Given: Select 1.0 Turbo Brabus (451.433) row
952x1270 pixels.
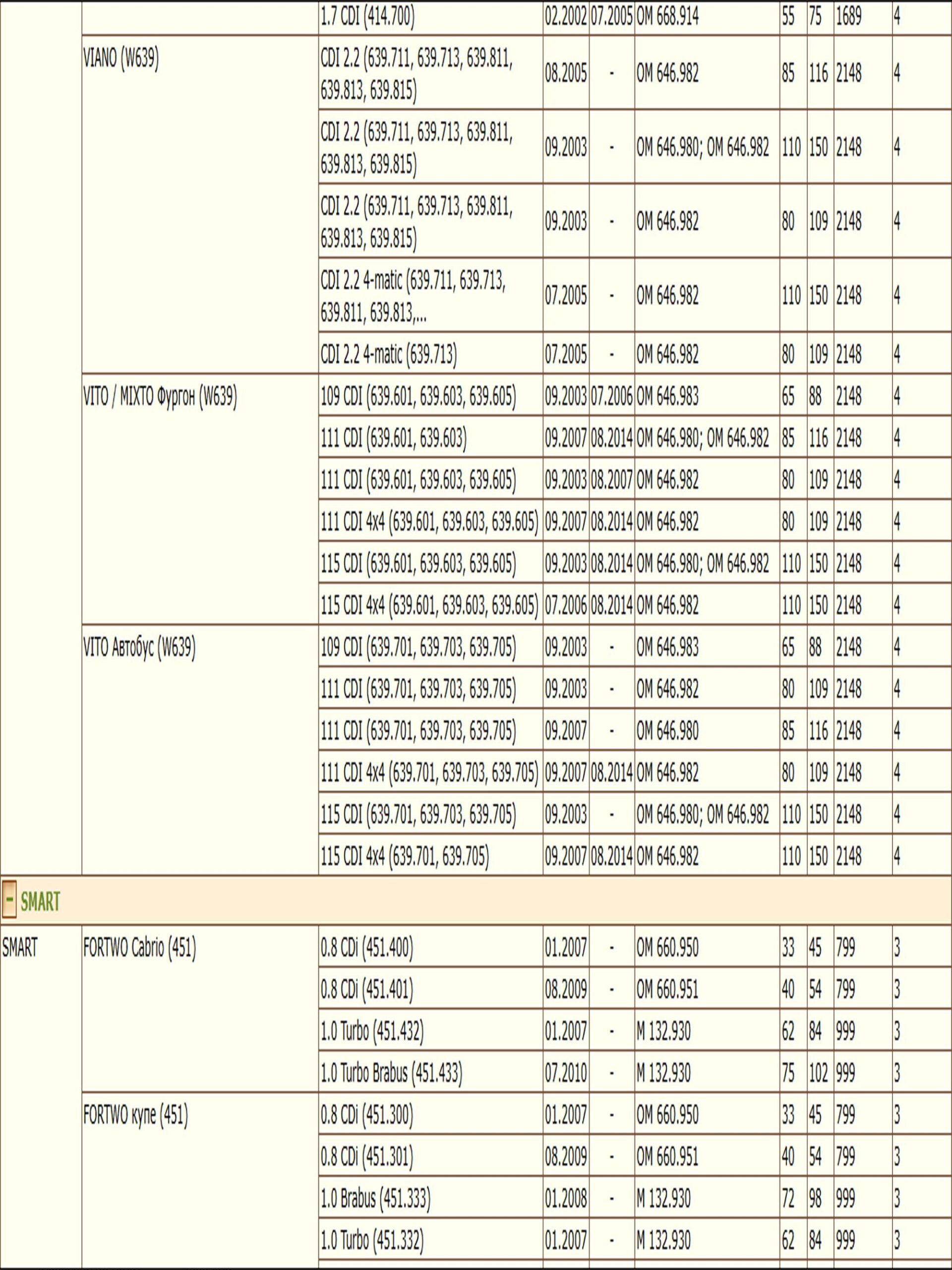Looking at the screenshot, I should pos(391,1073).
